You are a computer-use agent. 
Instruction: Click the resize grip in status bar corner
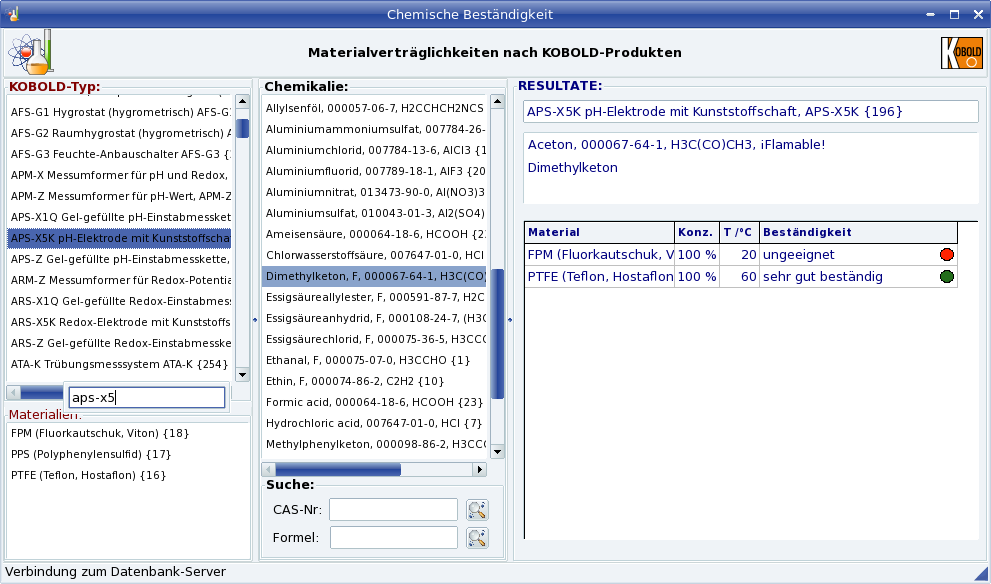pyautogui.click(x=981, y=574)
